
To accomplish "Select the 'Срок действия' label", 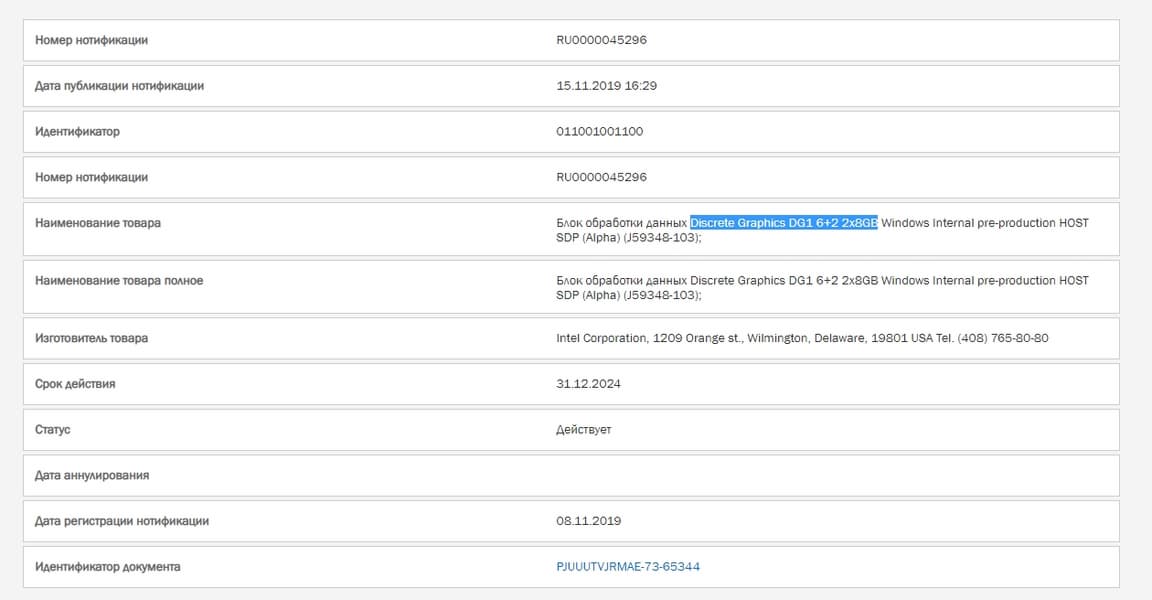I will (x=75, y=384).
